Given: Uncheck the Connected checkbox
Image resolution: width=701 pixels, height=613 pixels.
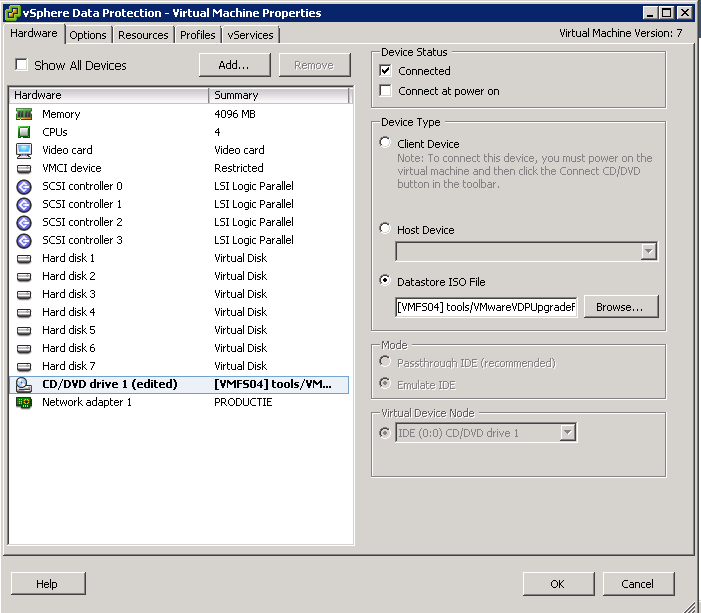Looking at the screenshot, I should click(x=385, y=71).
